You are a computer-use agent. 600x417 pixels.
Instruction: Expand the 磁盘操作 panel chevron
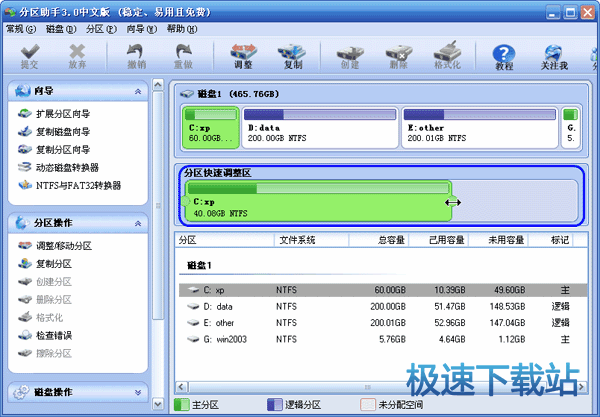138,393
